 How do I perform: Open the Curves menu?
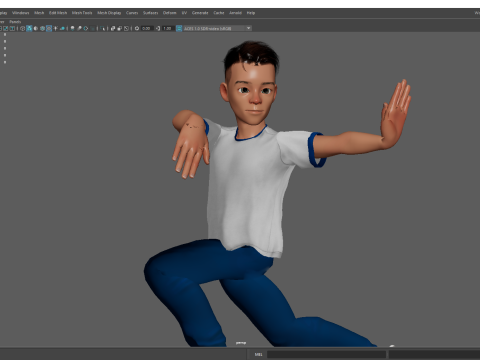pos(132,13)
